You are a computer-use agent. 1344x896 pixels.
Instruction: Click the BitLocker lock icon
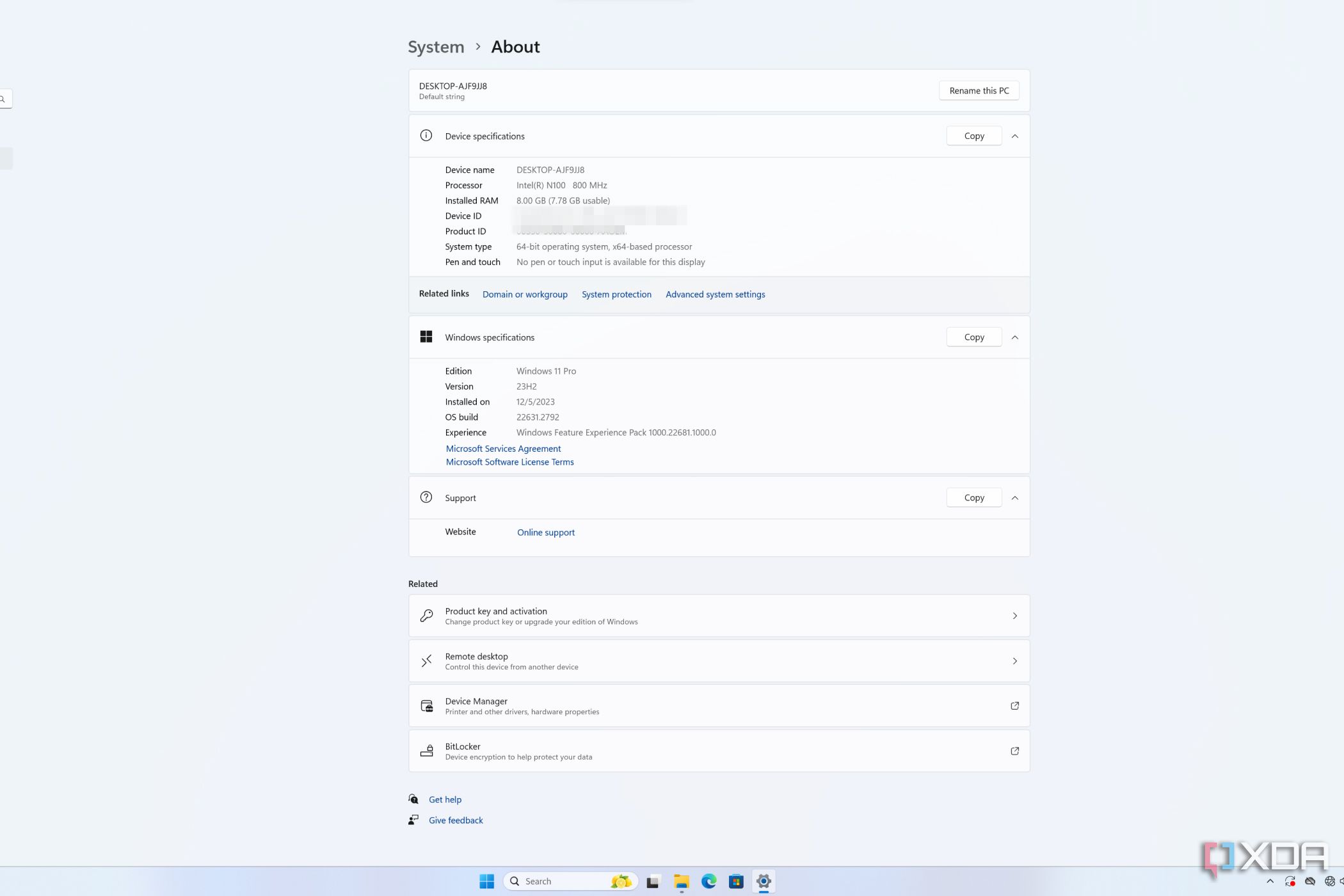[426, 751]
